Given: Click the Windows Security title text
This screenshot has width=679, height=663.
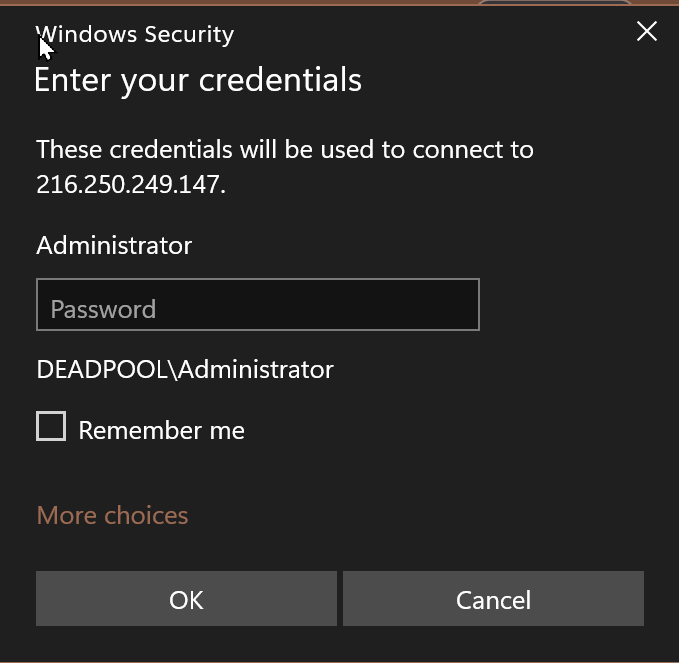Looking at the screenshot, I should [135, 34].
